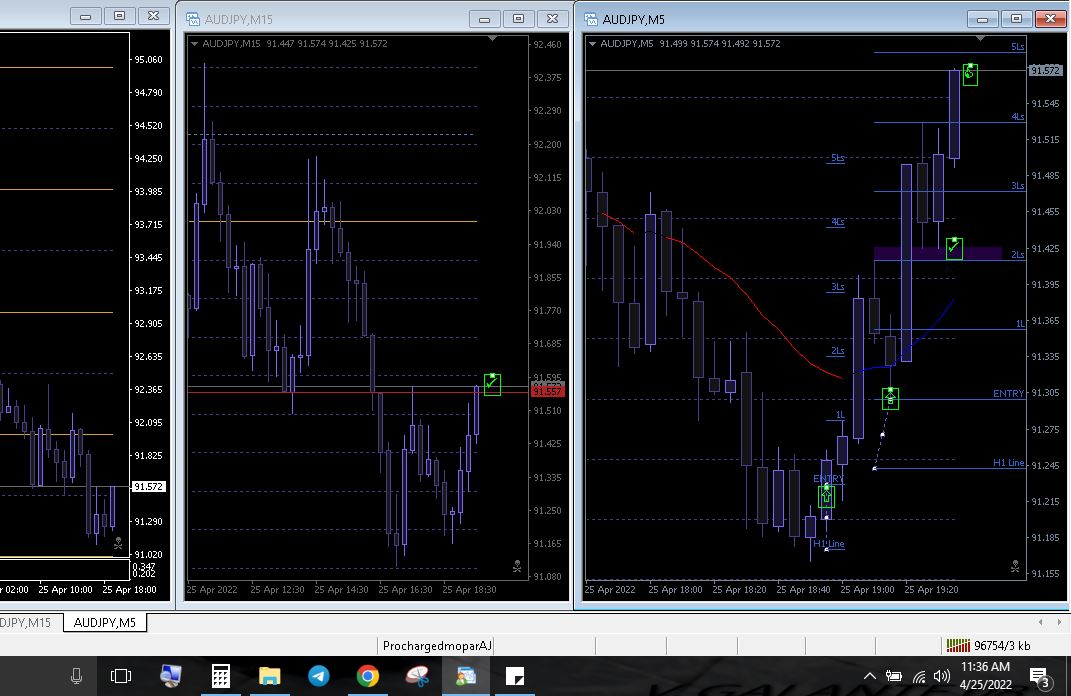Image resolution: width=1071 pixels, height=696 pixels.
Task: Click the 2Ls right-side level label
Action: tap(1018, 255)
